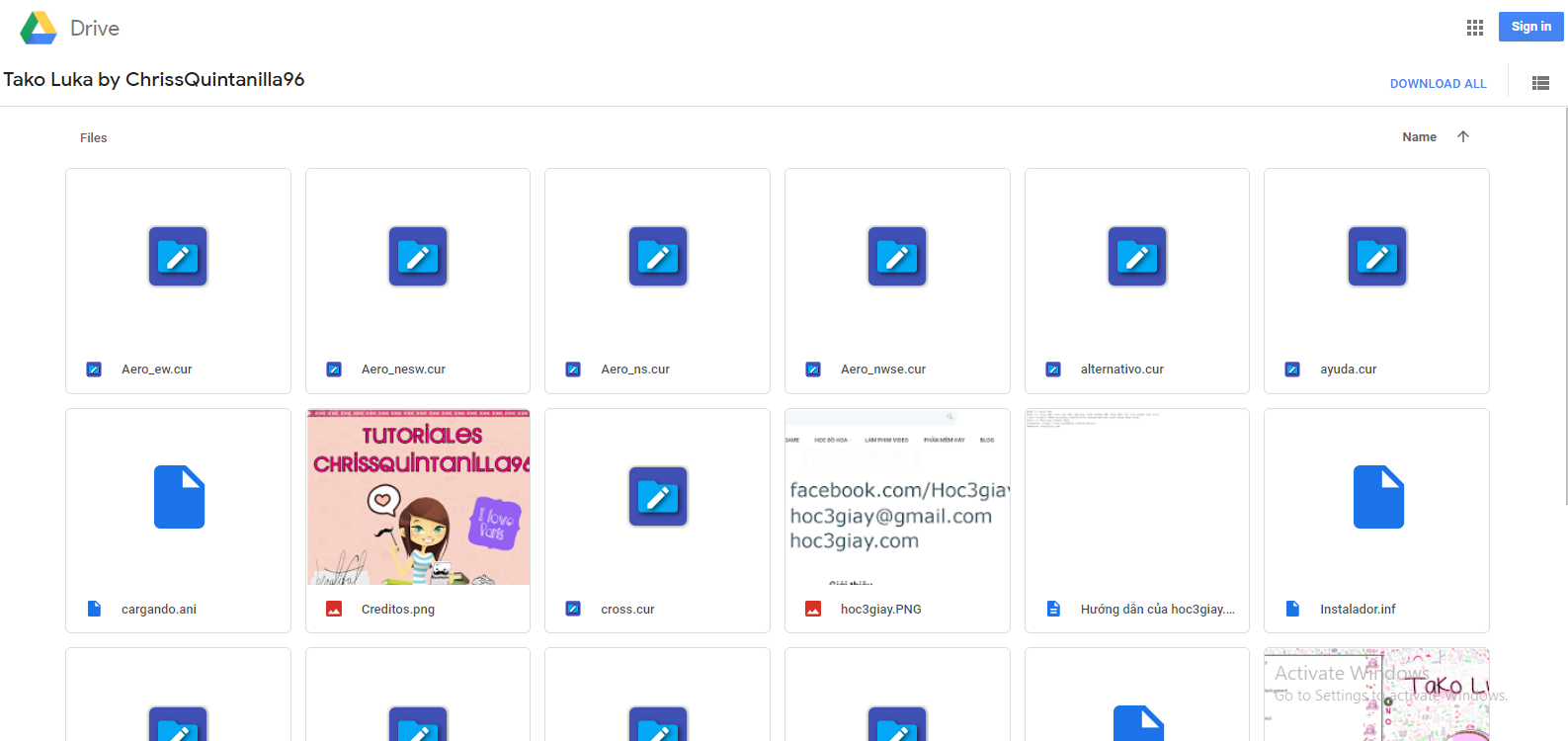The image size is (1568, 741).
Task: Open the Aero_nwse.cur large file icon
Action: [x=897, y=257]
